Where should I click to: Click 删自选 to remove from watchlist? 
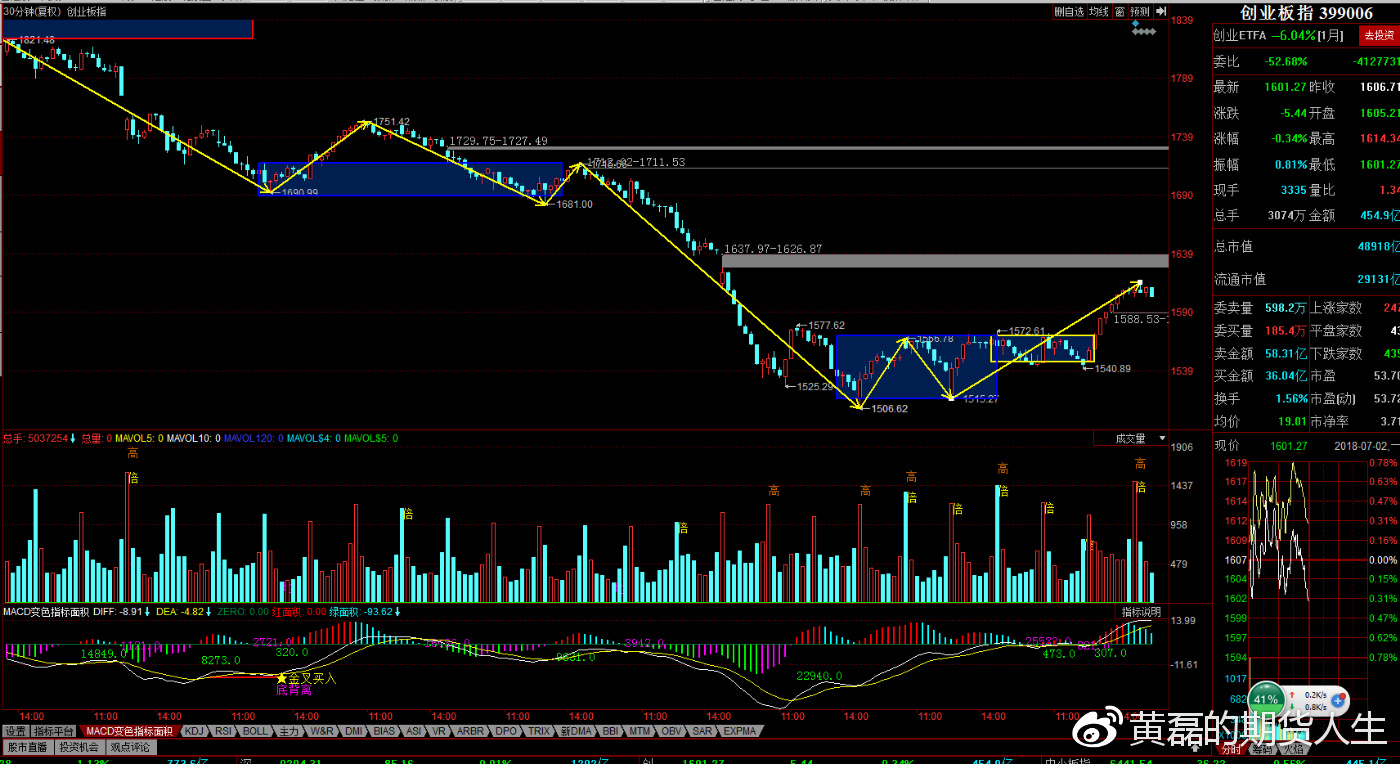coord(1069,11)
